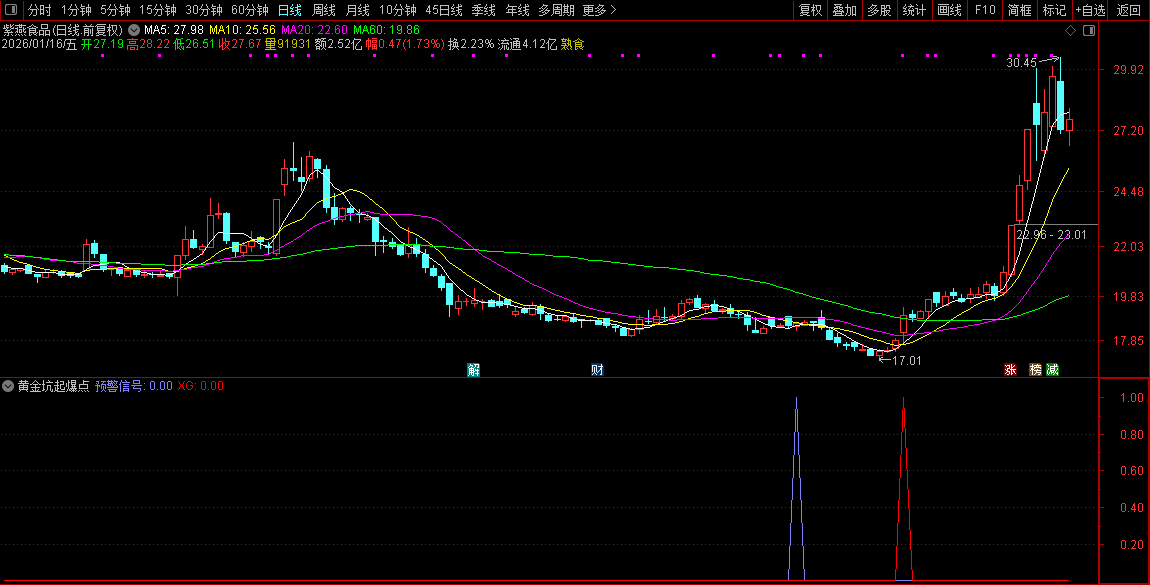The image size is (1150, 585).
Task: Toggle the right-side panel icon
Action: click(1089, 31)
